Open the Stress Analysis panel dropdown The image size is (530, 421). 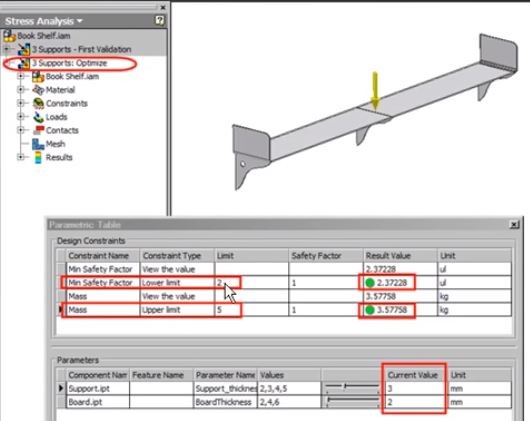[80, 21]
